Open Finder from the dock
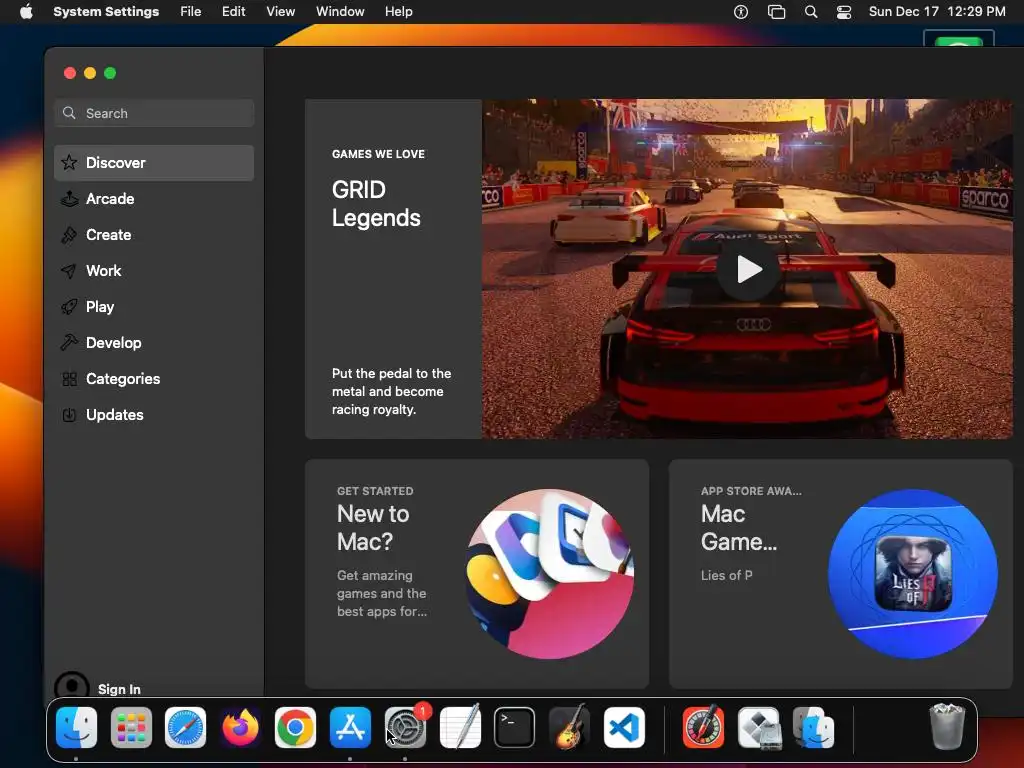Screen dimensions: 1024x768 point(76,727)
